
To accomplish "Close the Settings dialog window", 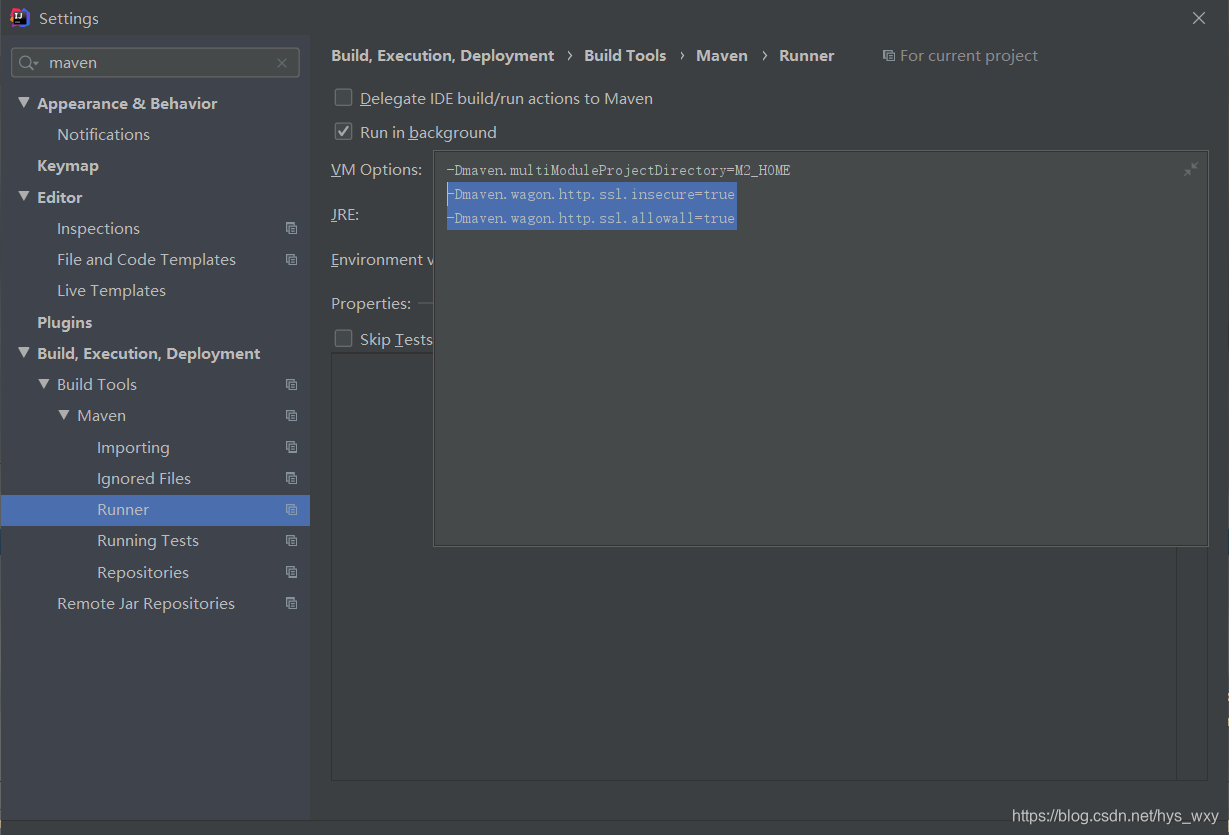I will coord(1199,18).
